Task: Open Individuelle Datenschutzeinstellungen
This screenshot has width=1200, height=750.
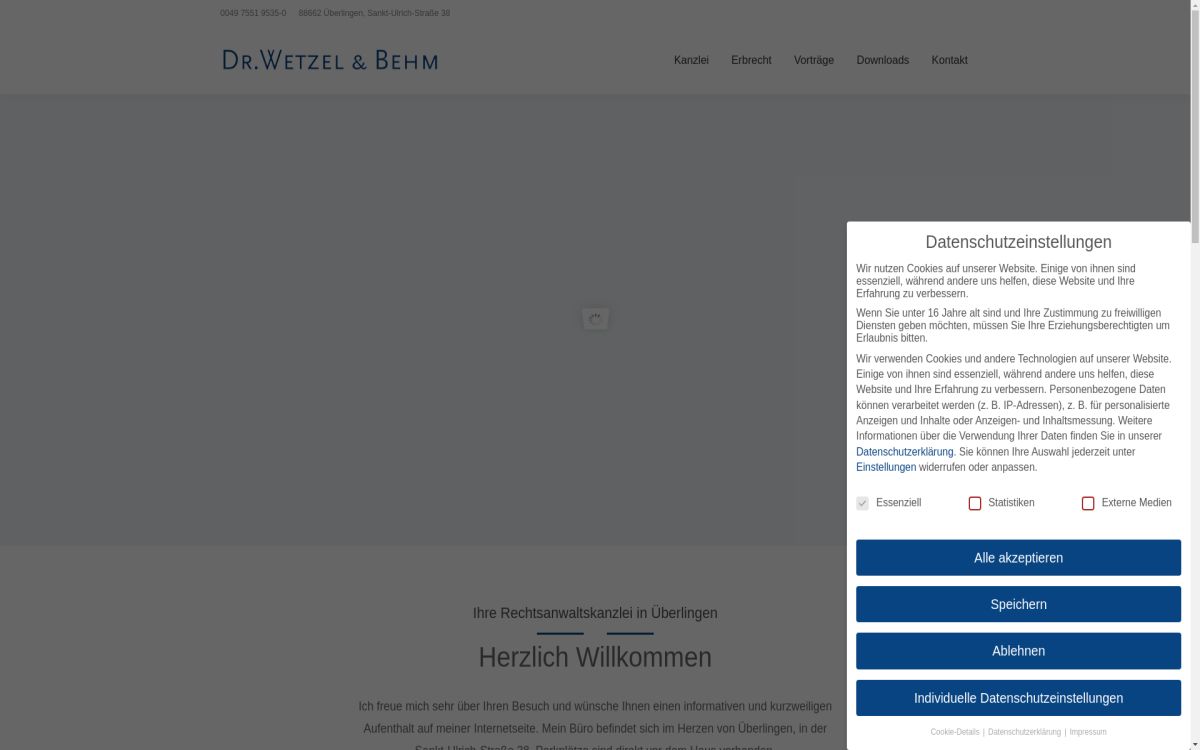Action: (1018, 697)
